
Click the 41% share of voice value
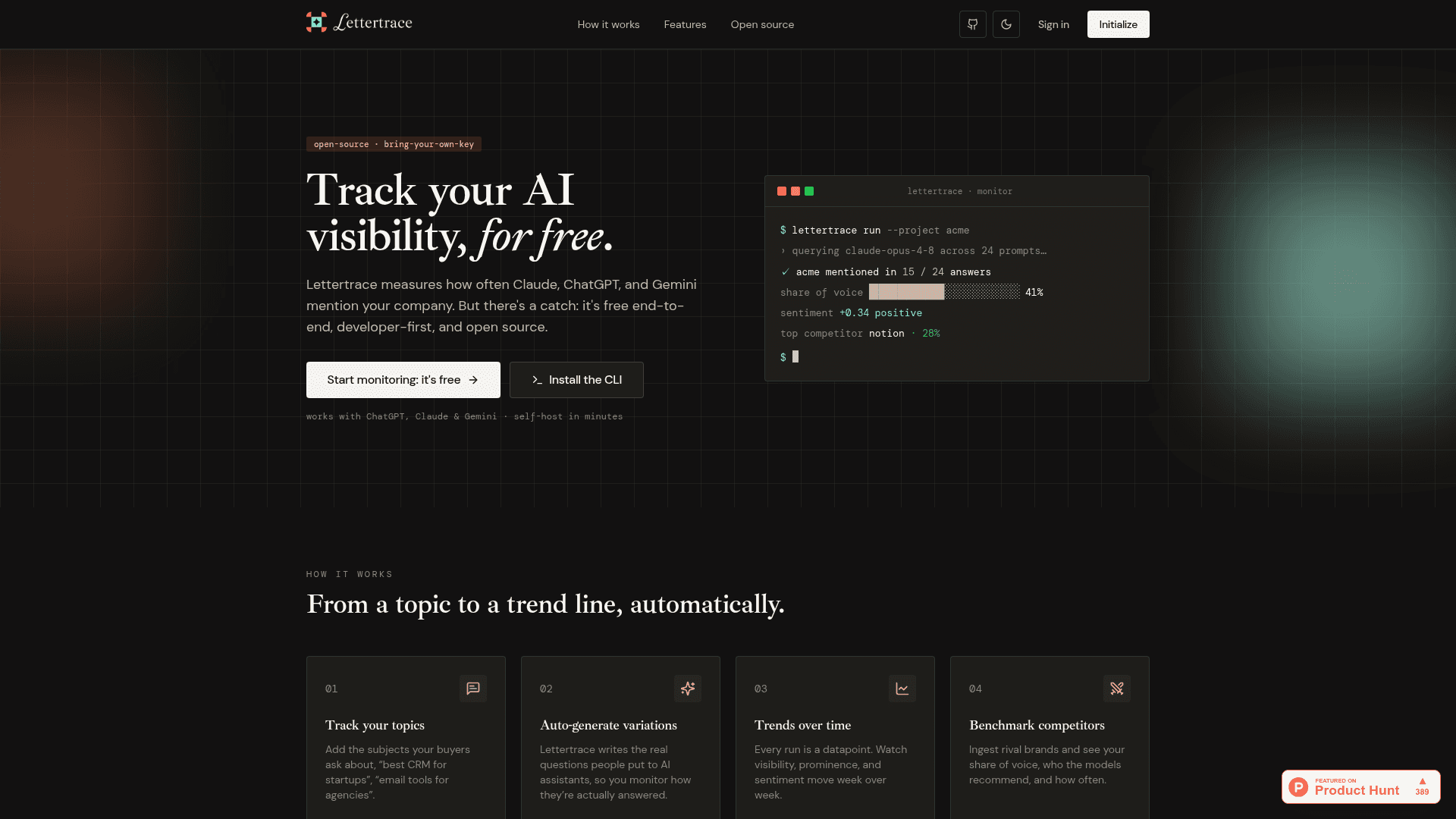(x=1034, y=292)
